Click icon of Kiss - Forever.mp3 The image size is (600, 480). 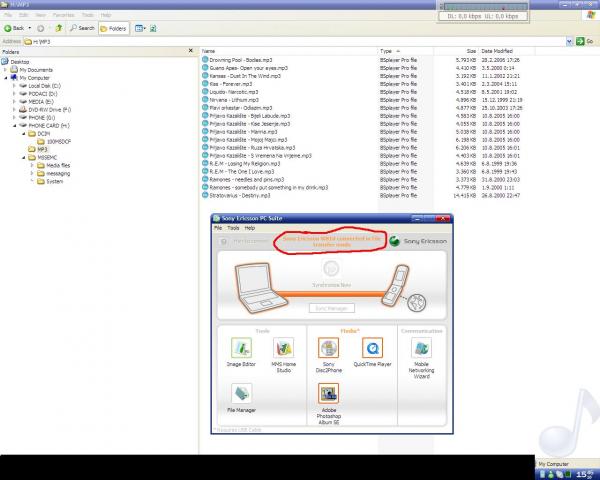[x=205, y=84]
